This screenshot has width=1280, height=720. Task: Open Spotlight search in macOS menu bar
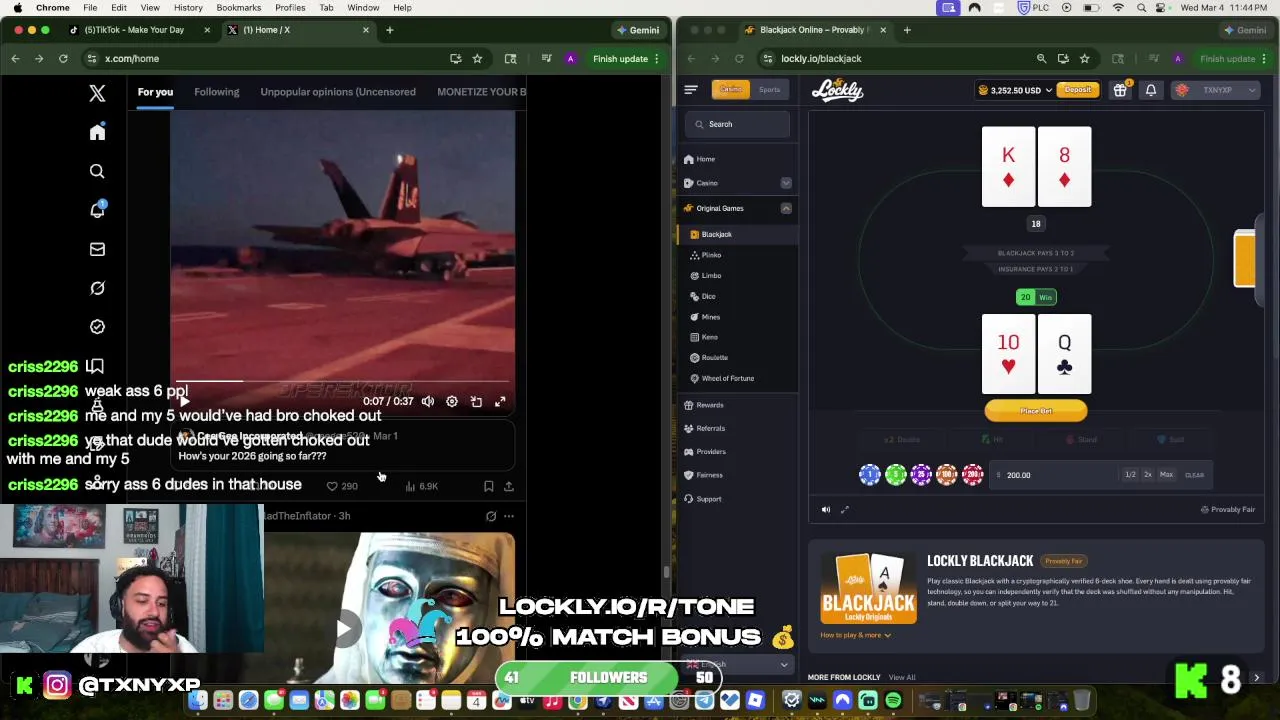tap(1141, 7)
